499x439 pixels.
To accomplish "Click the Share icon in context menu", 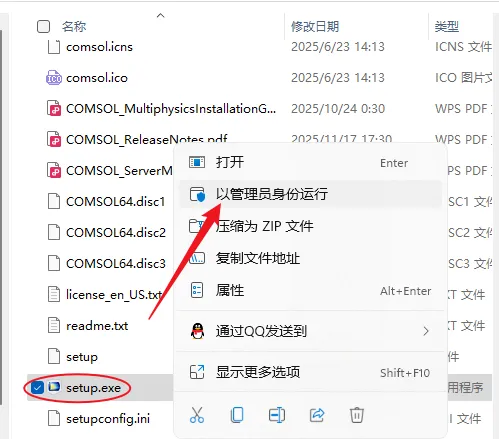I will (317, 415).
